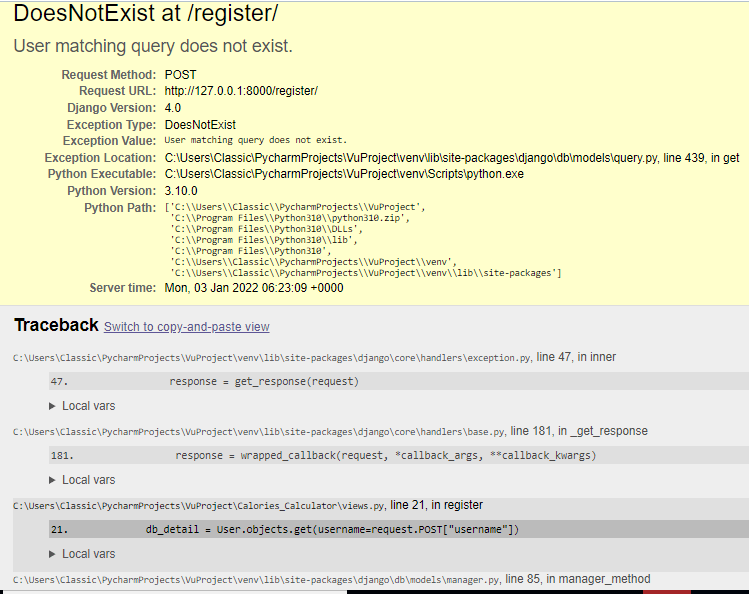Click code line 181 wrapped_callback line
Screen dimensions: 749x594
click(x=399, y=456)
